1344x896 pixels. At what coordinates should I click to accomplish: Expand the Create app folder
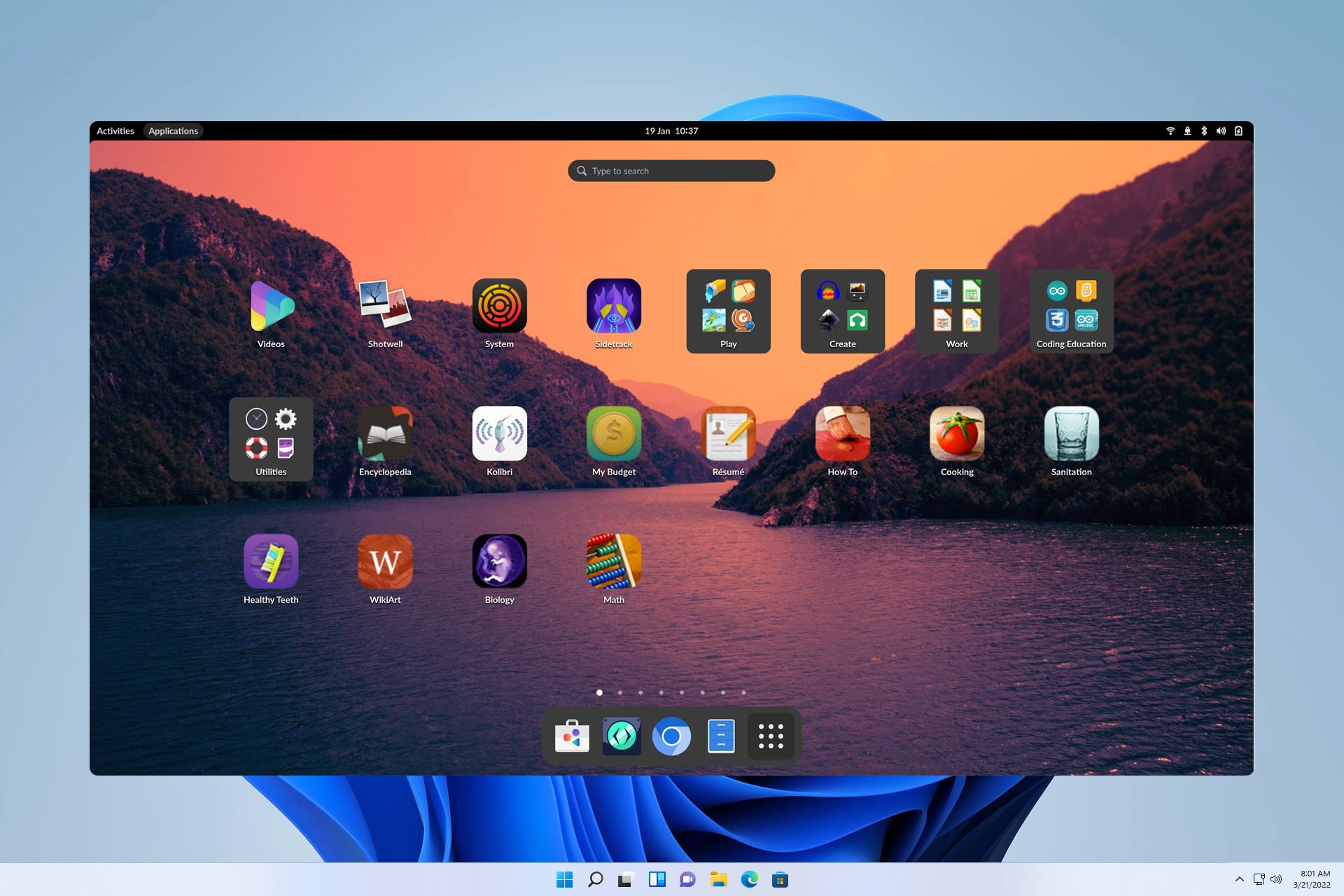(x=842, y=306)
